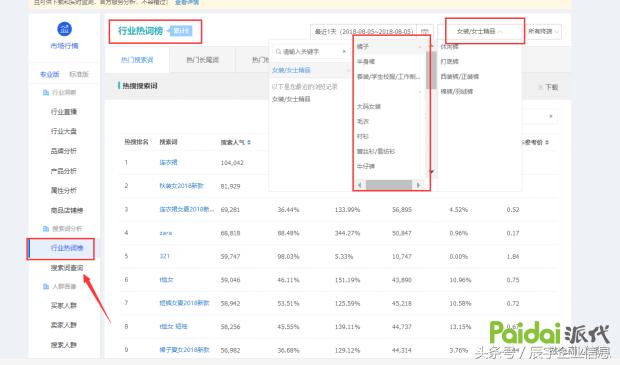Choose 套装/学生校服/工作制... category

click(x=388, y=77)
